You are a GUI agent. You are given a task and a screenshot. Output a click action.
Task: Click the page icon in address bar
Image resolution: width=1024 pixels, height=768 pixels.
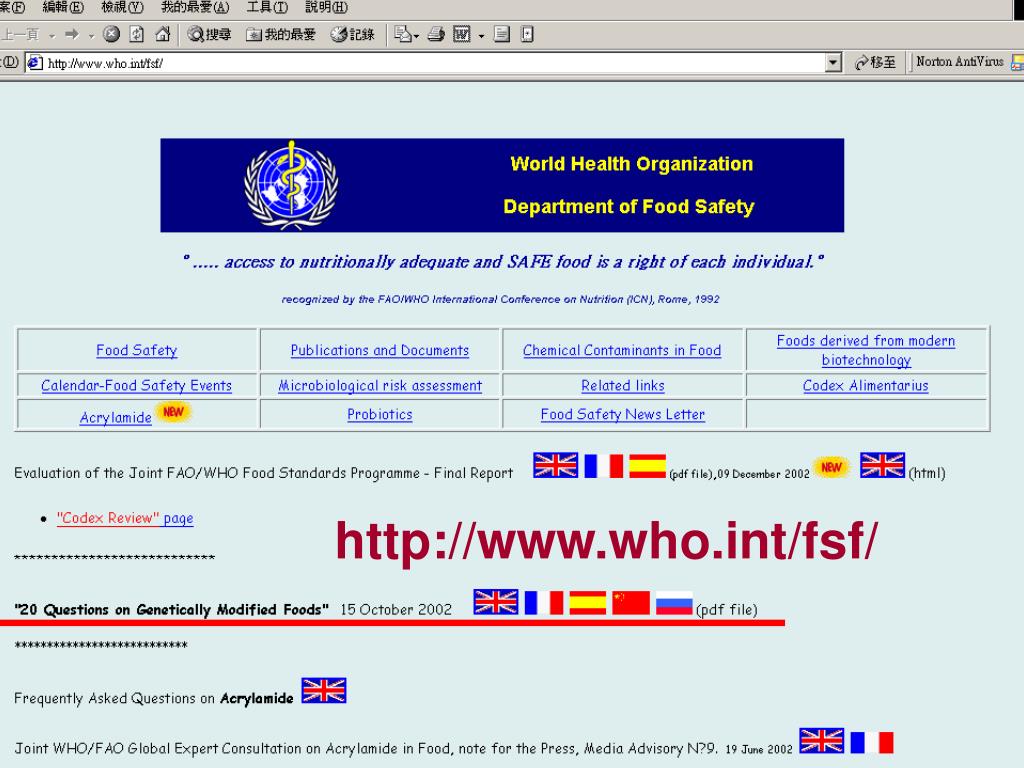click(35, 63)
